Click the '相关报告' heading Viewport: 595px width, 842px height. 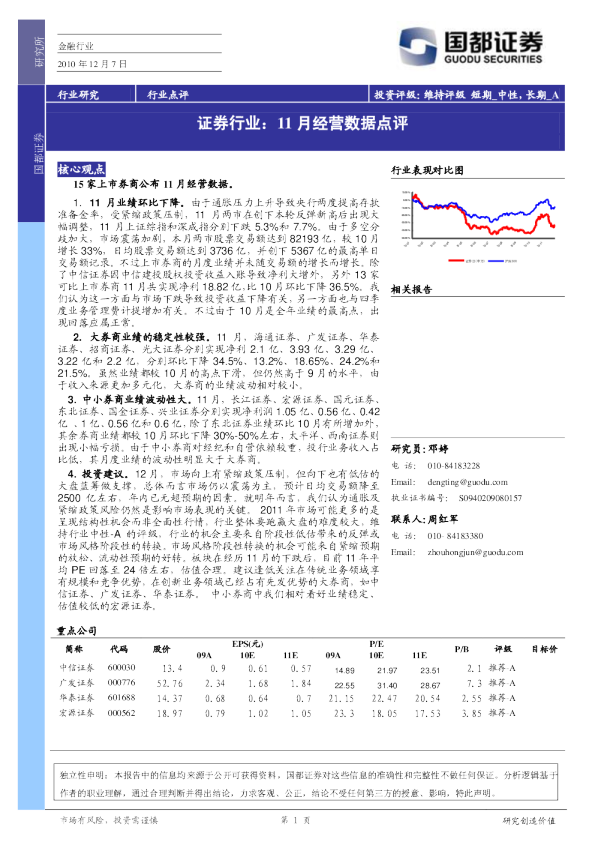coord(411,289)
